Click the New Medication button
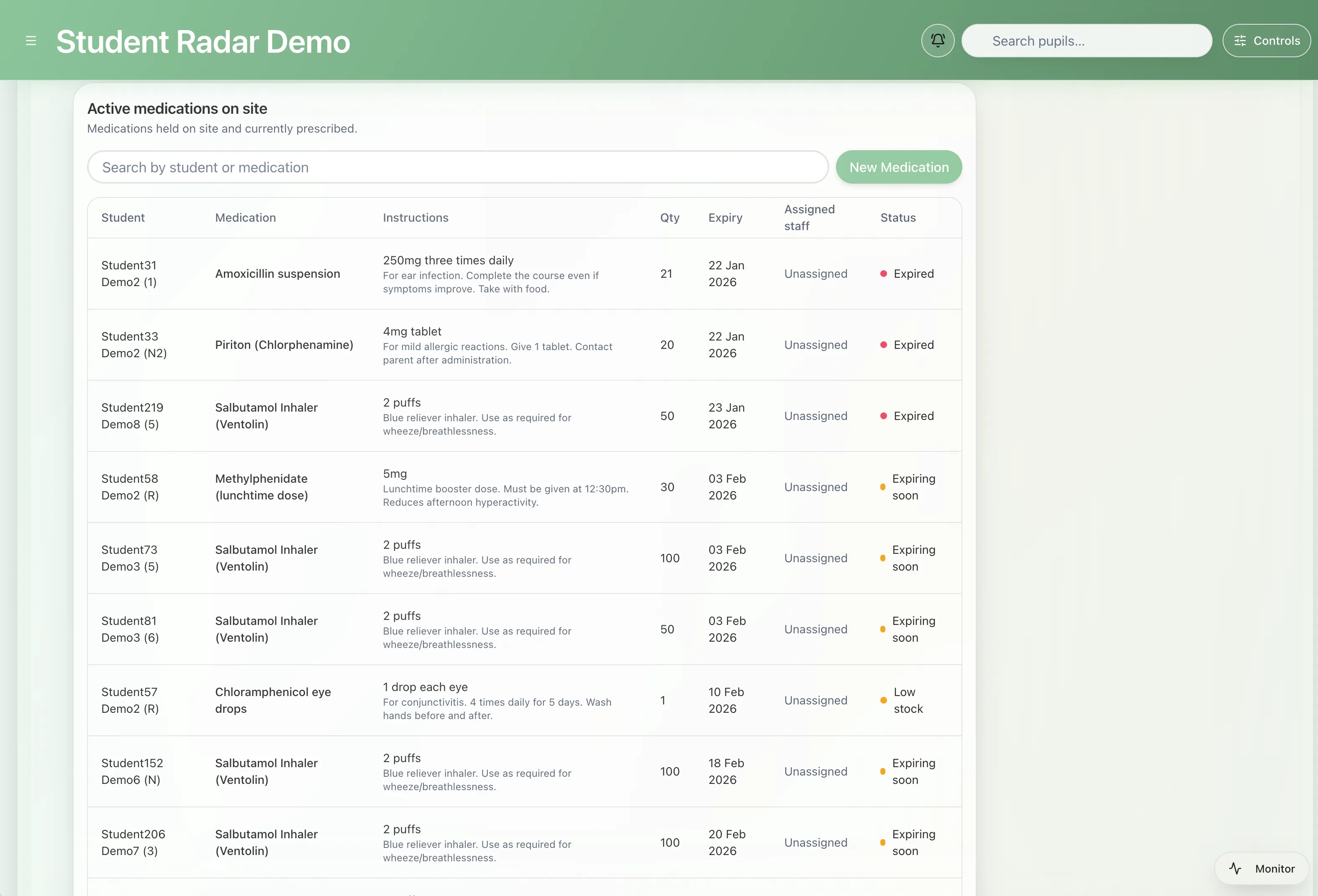This screenshot has height=896, width=1318. tap(898, 167)
